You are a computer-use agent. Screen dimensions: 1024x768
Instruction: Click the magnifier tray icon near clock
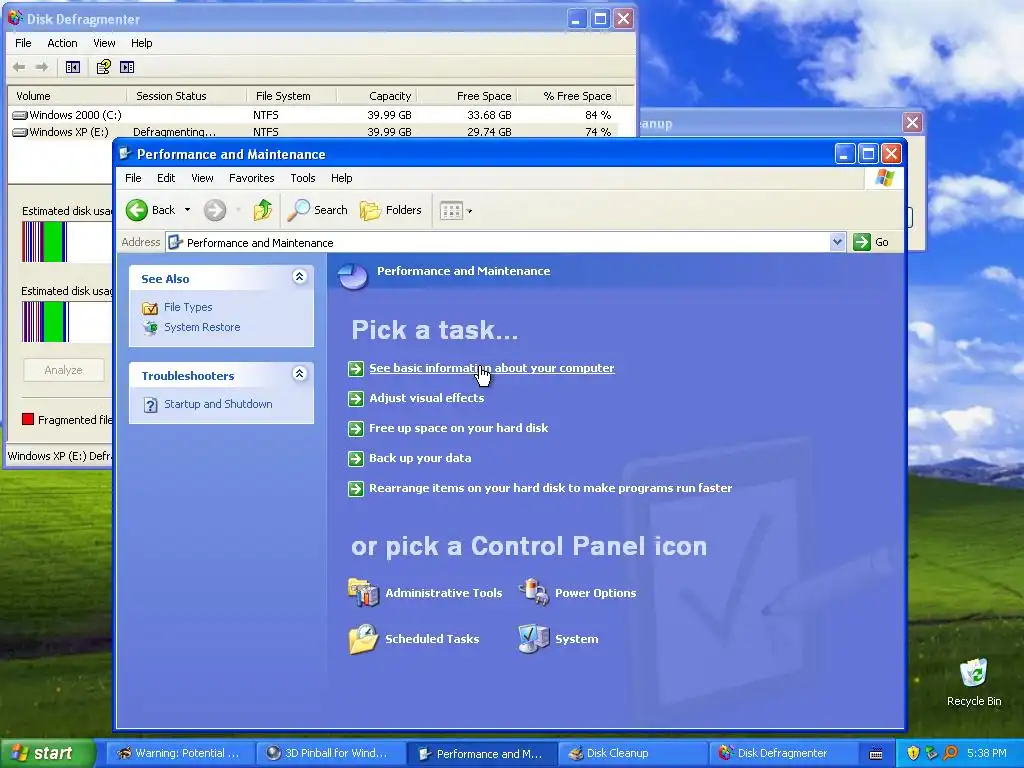click(950, 754)
